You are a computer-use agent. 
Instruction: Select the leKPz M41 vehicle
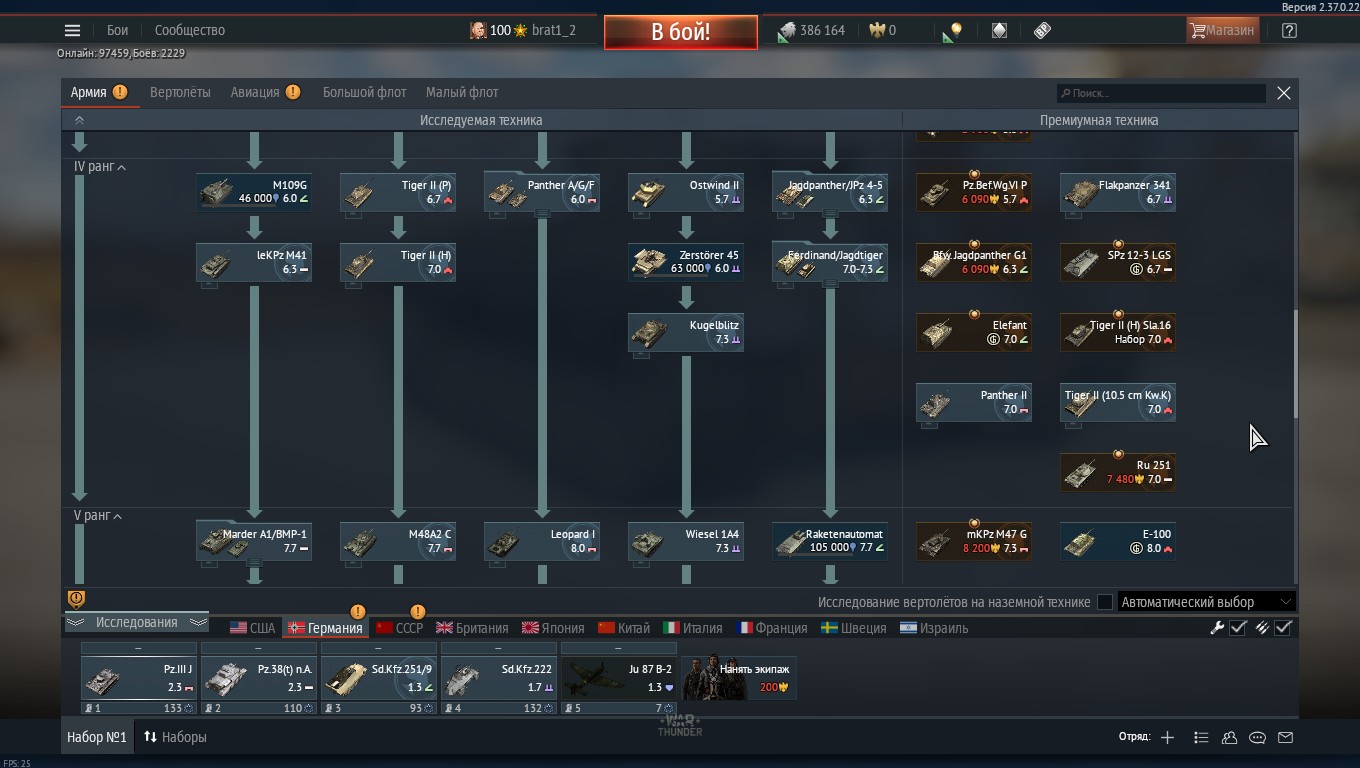point(254,262)
